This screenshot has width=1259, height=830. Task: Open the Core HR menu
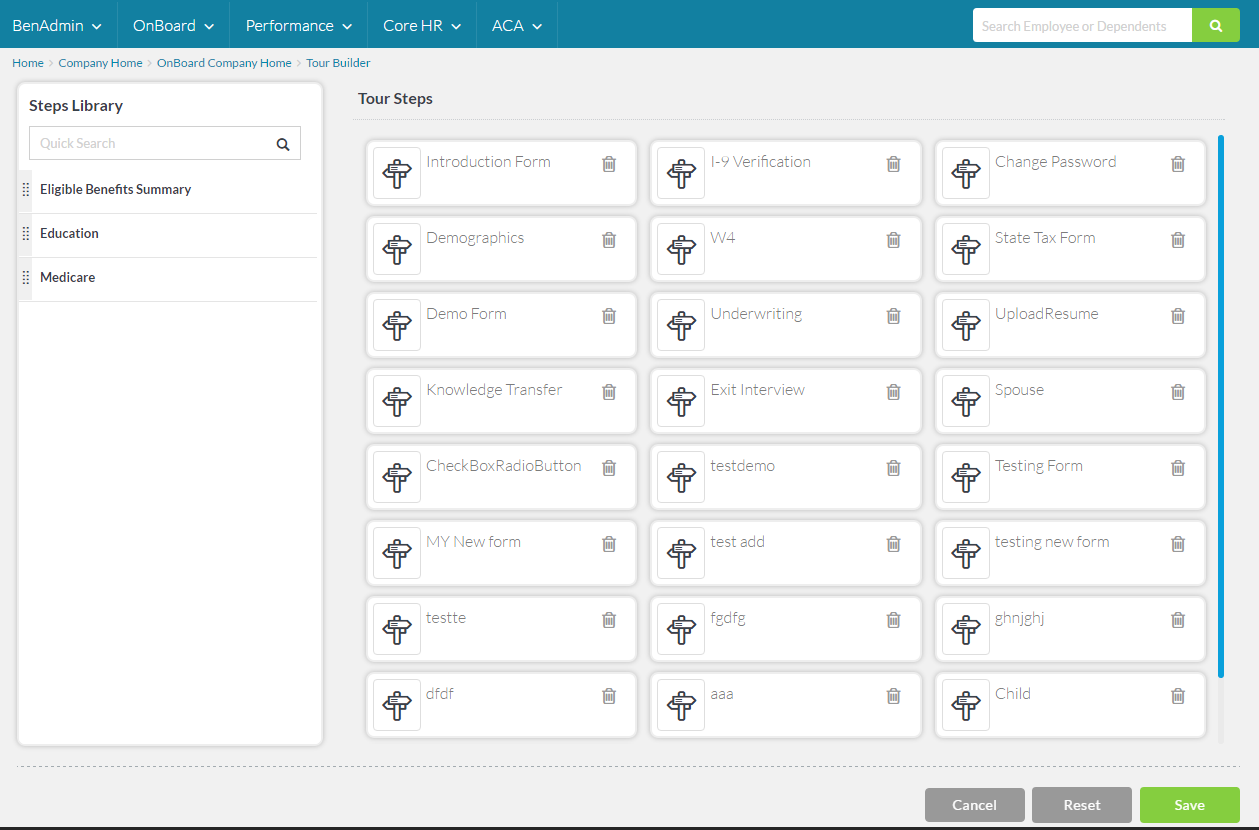tap(421, 26)
